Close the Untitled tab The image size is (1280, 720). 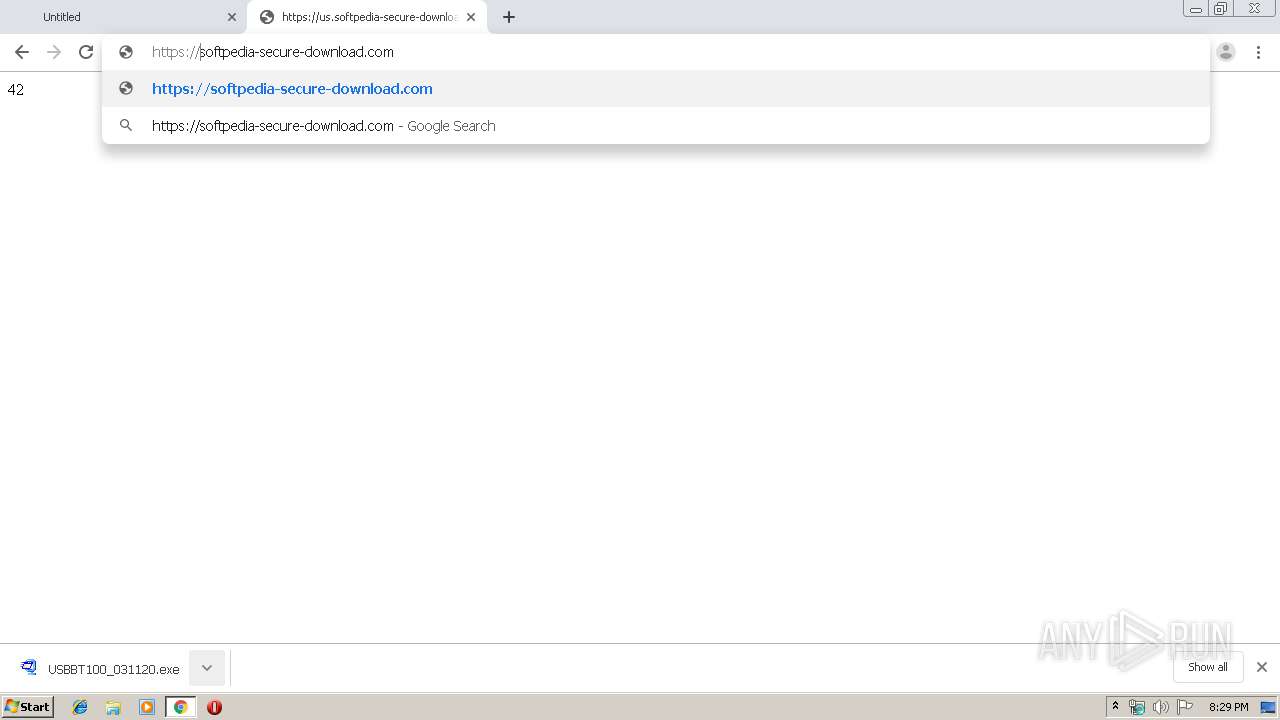232,17
